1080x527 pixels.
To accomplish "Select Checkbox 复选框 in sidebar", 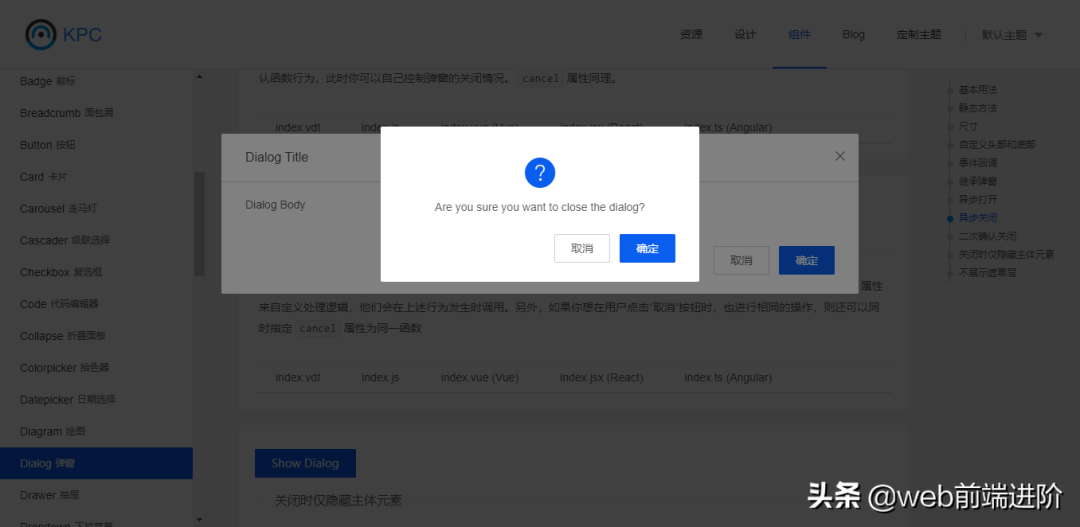I will [96, 272].
